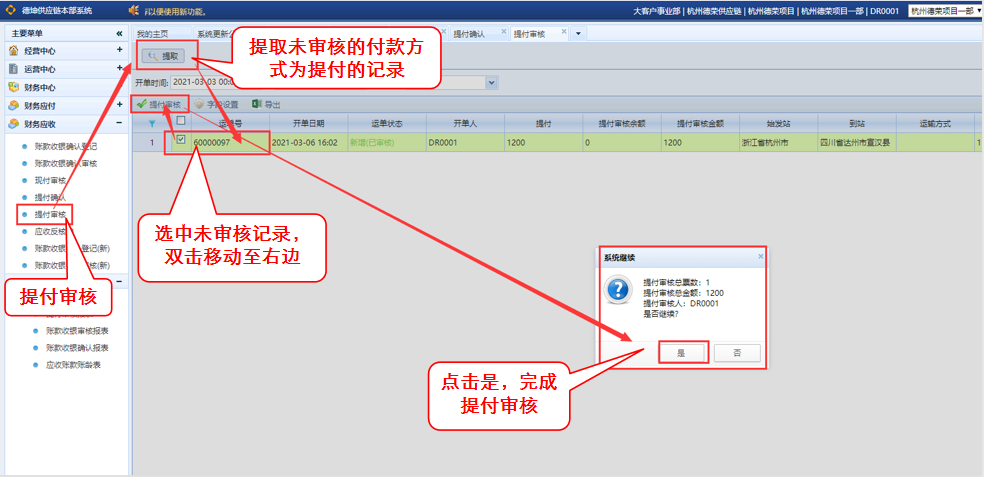
Task: Click the filter funnel icon in grid header
Action: [152, 123]
